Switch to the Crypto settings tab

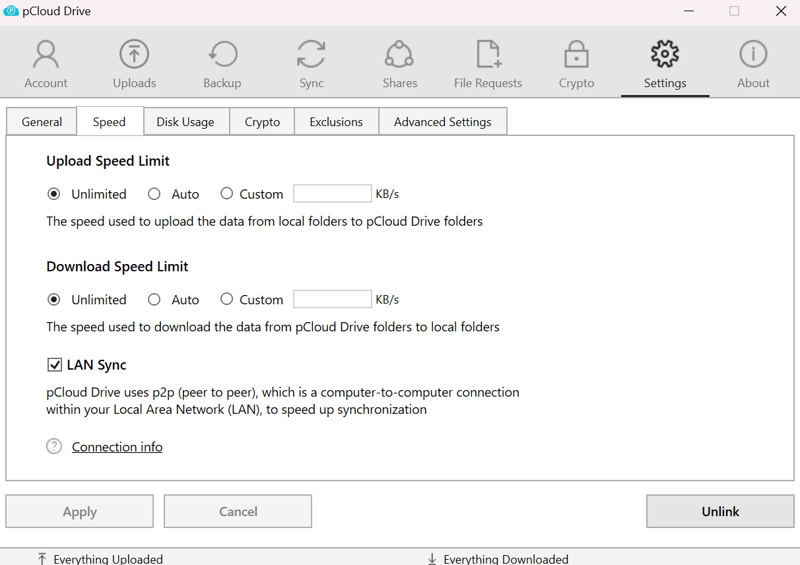pyautogui.click(x=262, y=122)
